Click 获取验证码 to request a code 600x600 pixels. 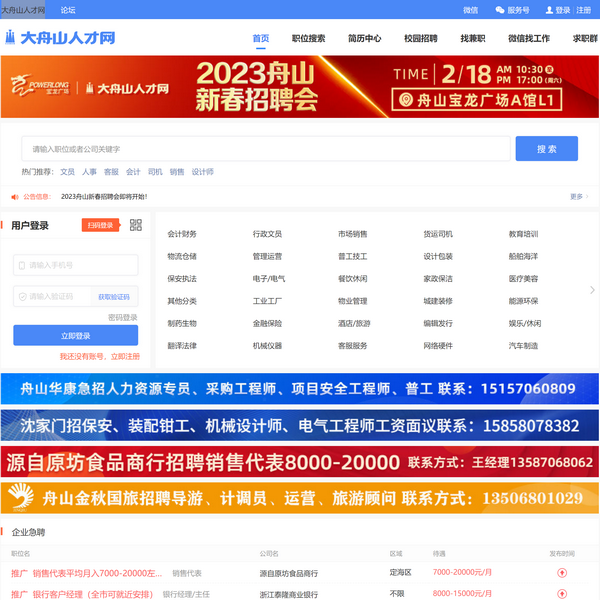click(113, 297)
